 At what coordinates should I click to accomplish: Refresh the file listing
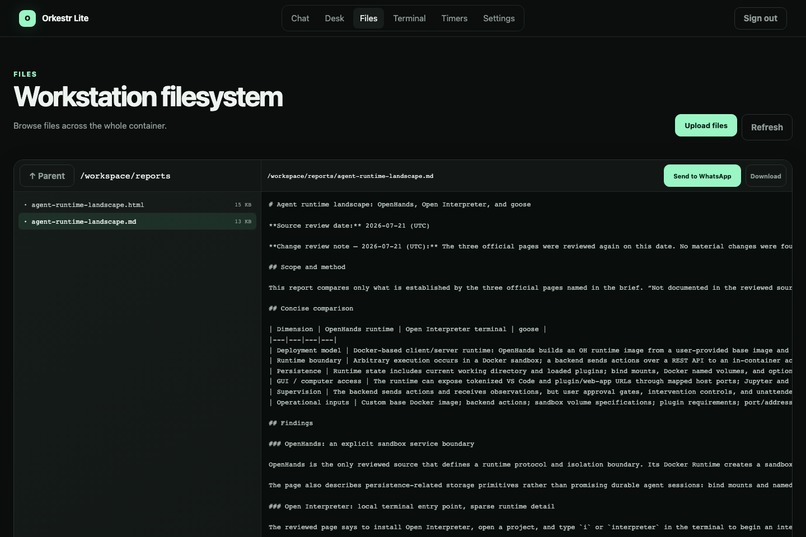point(766,127)
